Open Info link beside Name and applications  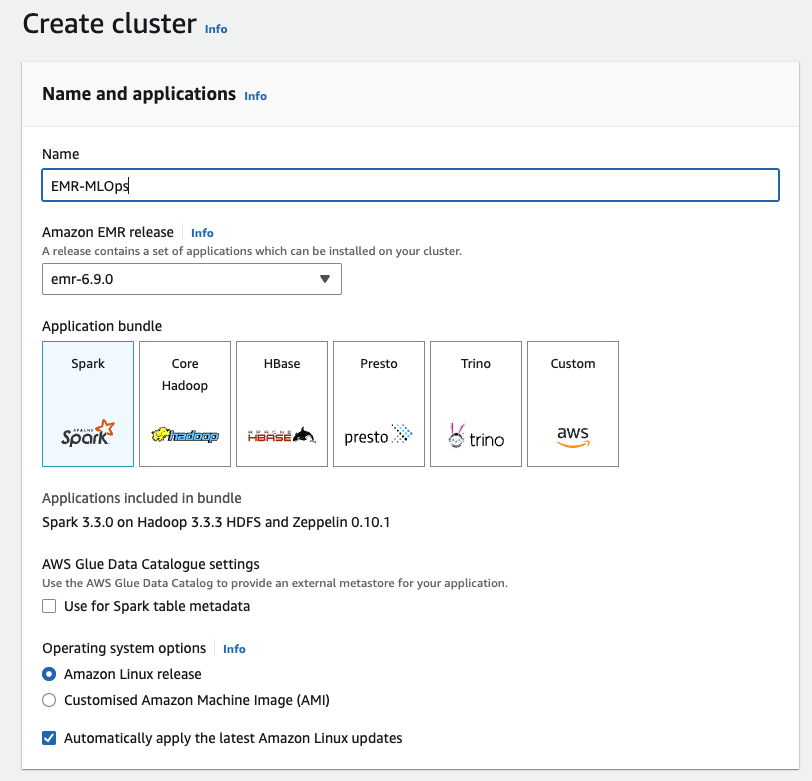255,96
